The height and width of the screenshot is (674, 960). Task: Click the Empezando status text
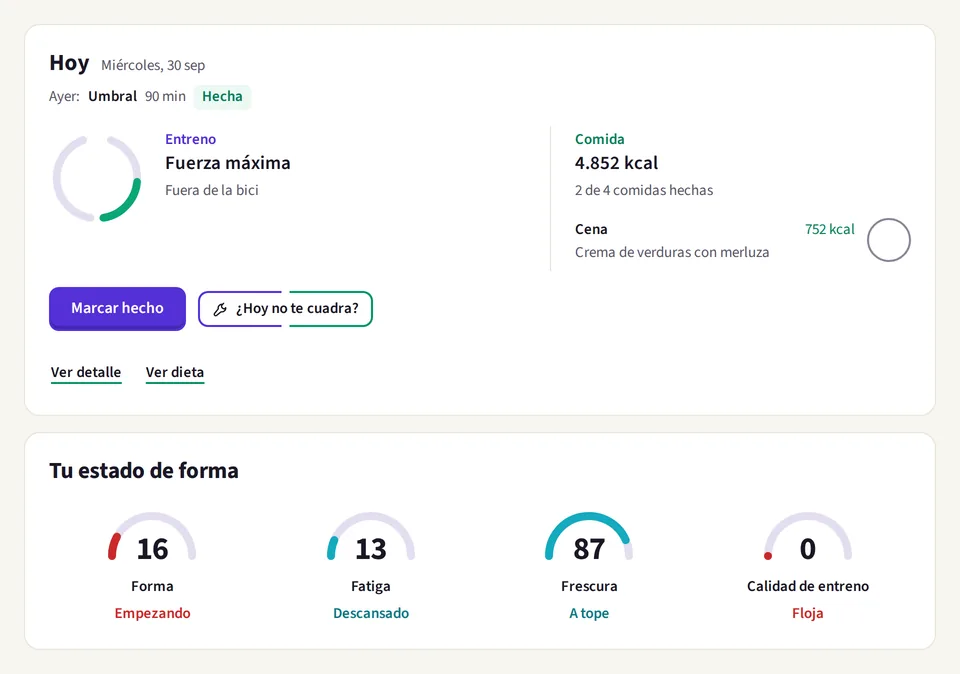(152, 613)
